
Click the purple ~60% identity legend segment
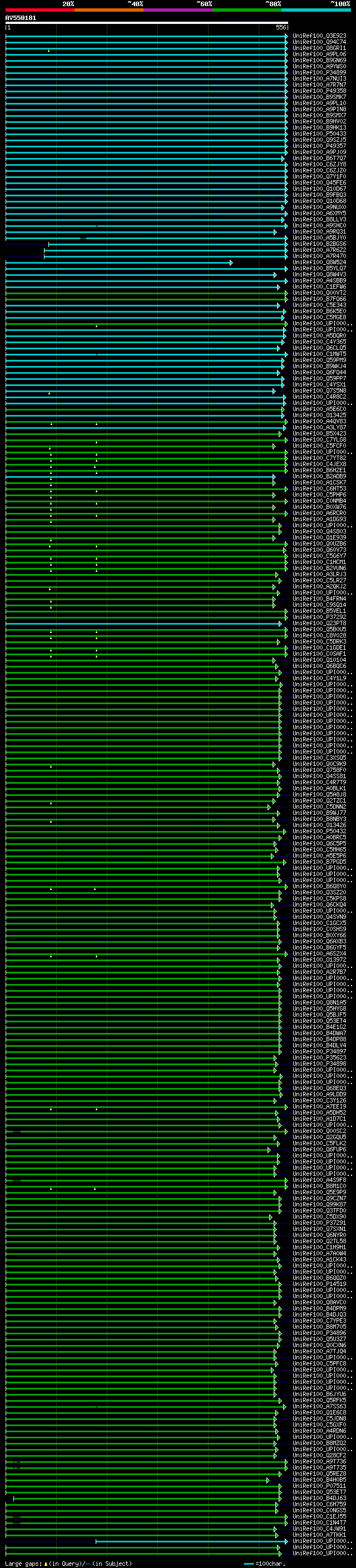coord(179,11)
